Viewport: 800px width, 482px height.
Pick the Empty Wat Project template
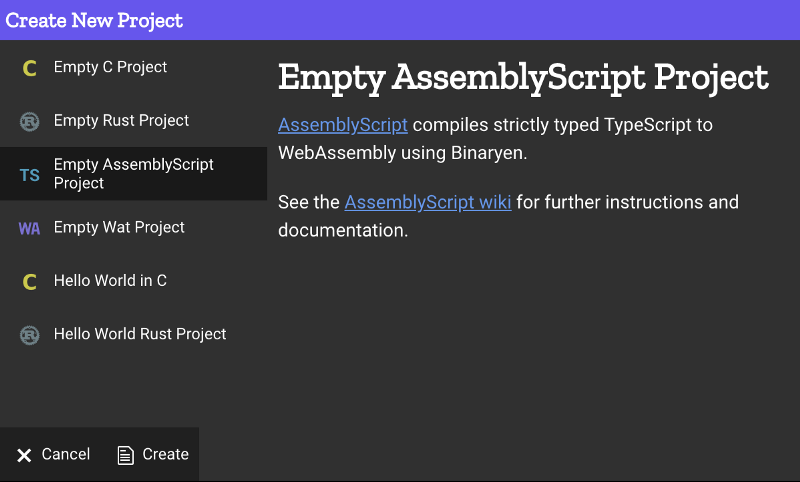[x=134, y=227]
